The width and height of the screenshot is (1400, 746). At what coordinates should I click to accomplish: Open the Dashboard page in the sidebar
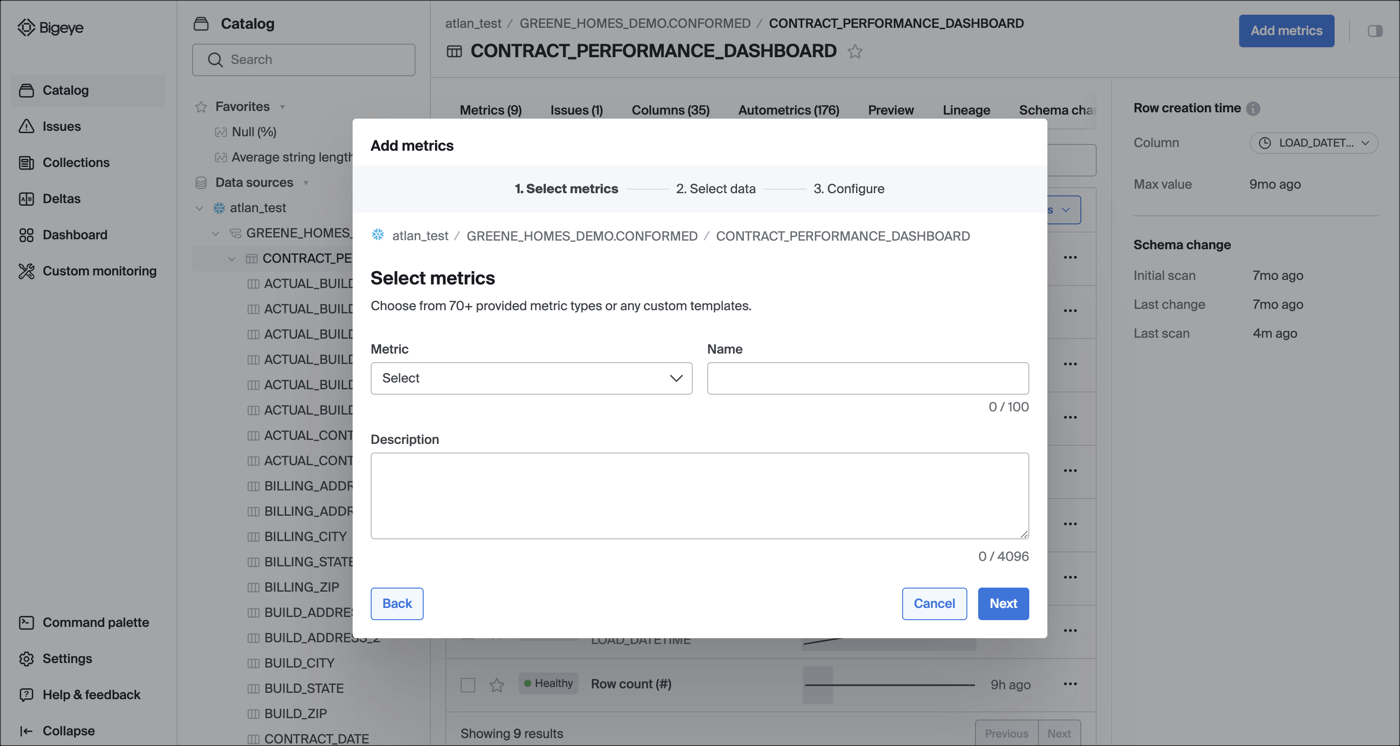88,234
